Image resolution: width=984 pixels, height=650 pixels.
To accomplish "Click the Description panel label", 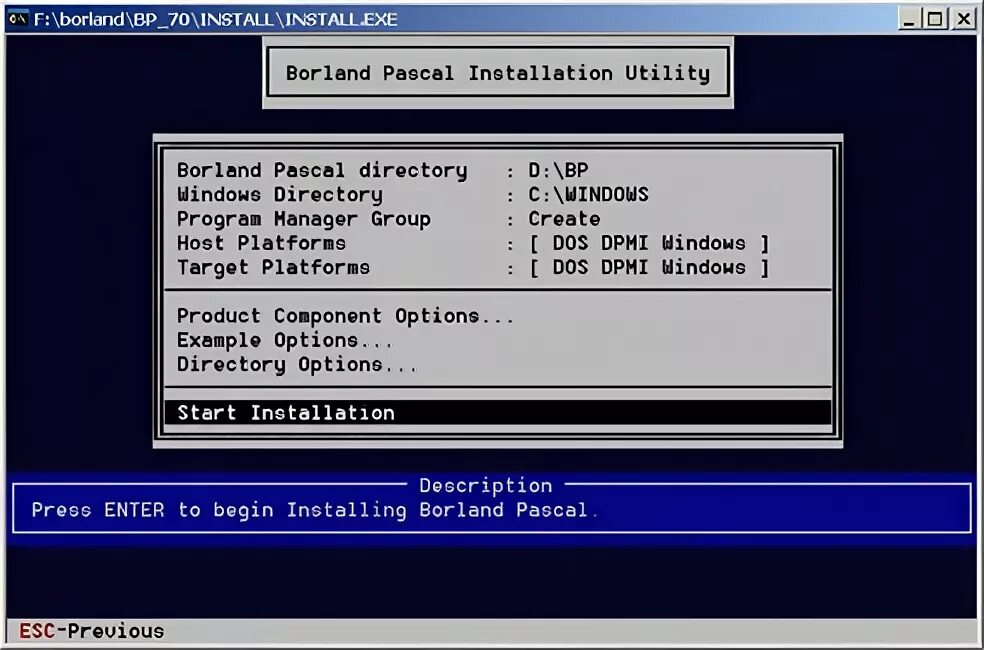I will (x=486, y=486).
